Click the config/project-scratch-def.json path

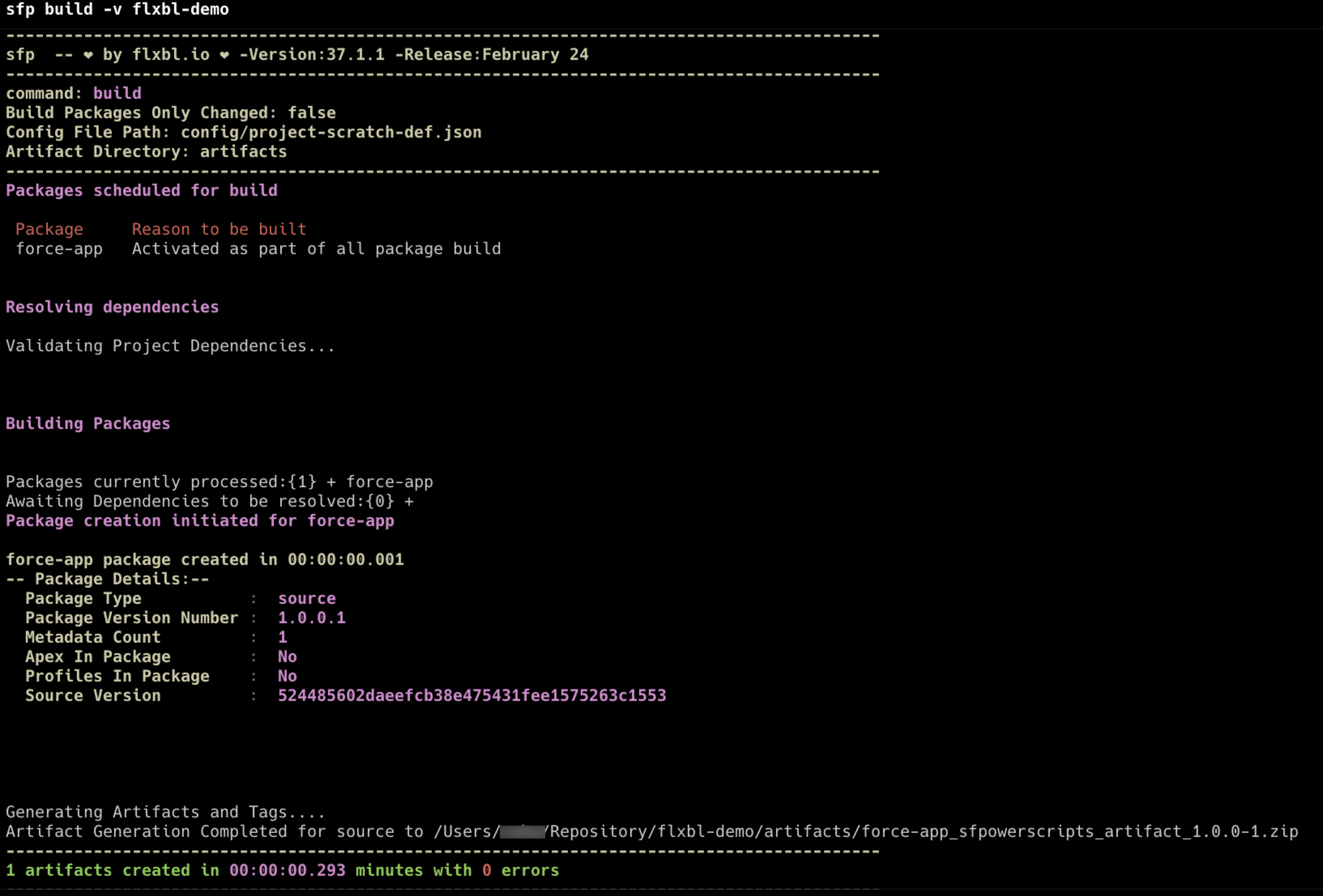tap(331, 132)
